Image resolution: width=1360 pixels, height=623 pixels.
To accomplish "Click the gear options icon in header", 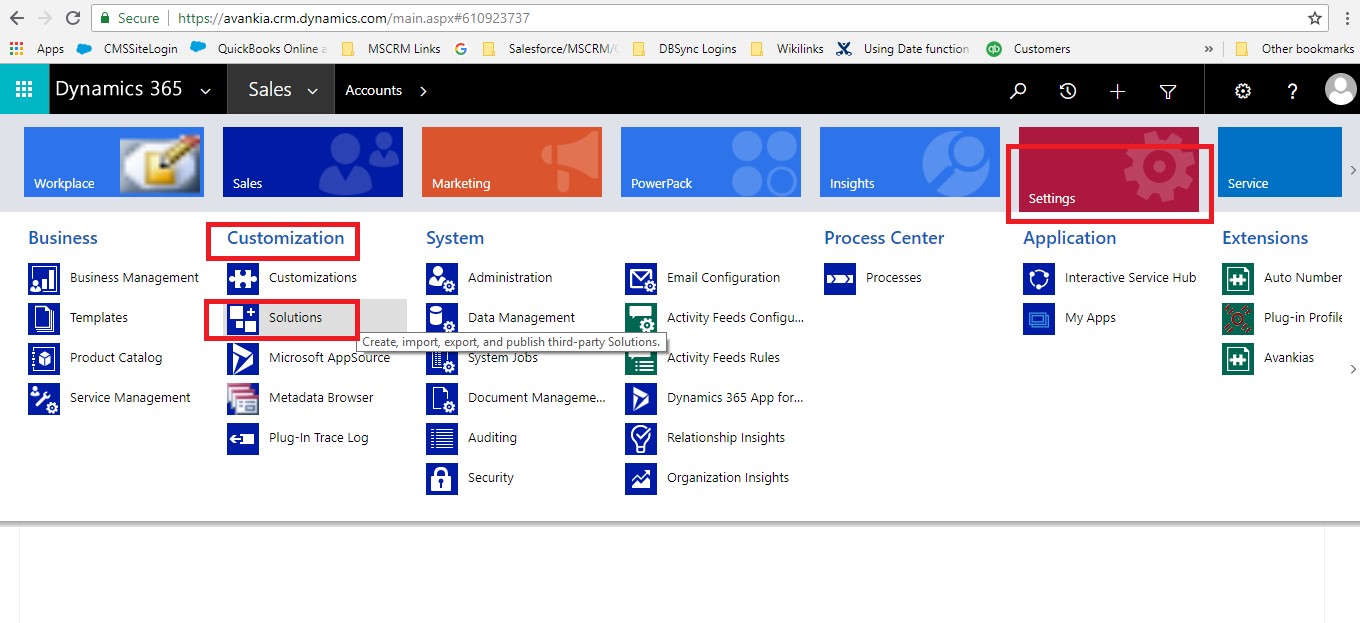I will 1243,91.
